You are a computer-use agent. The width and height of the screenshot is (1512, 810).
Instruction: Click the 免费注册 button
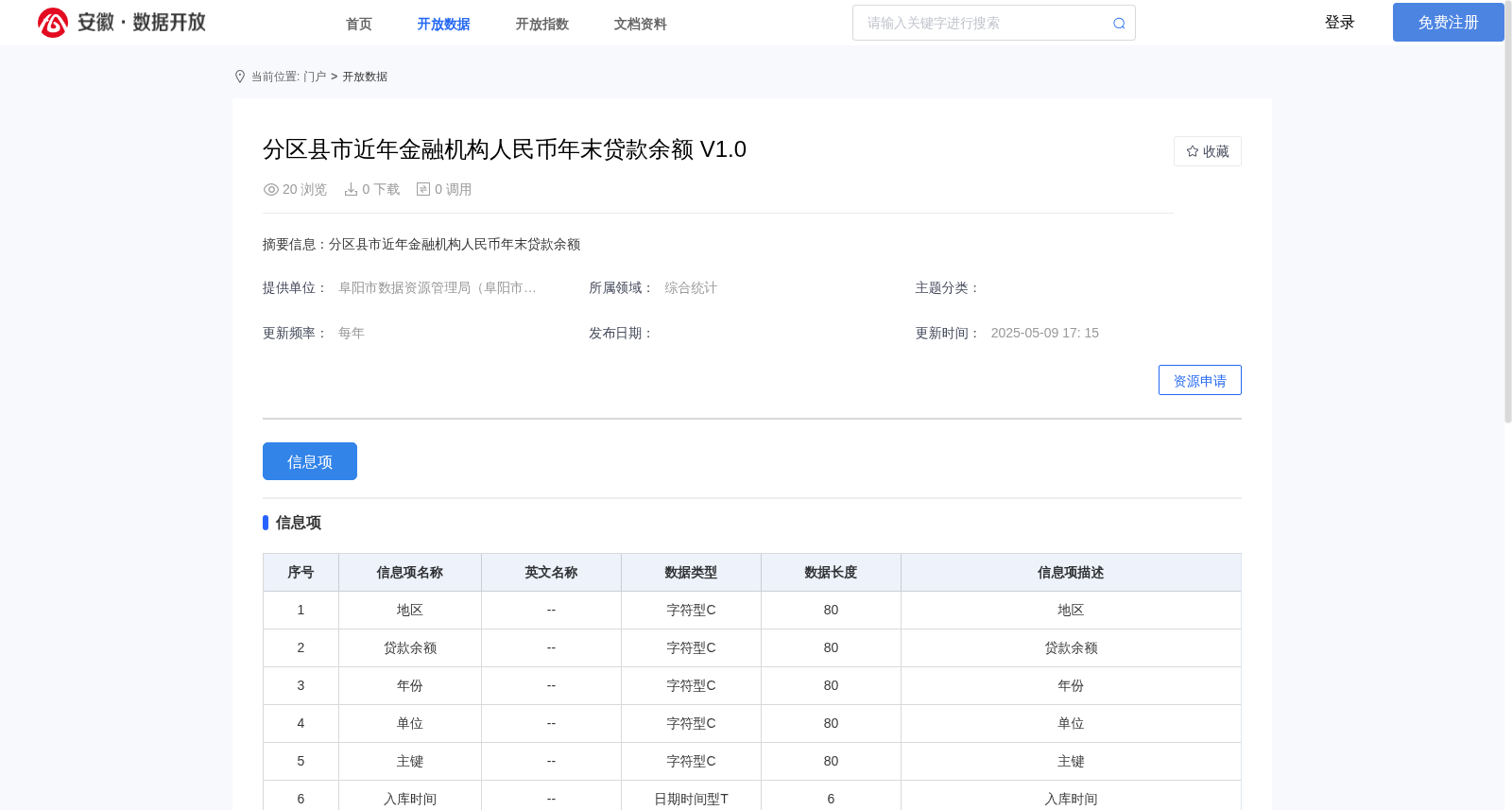click(1449, 23)
